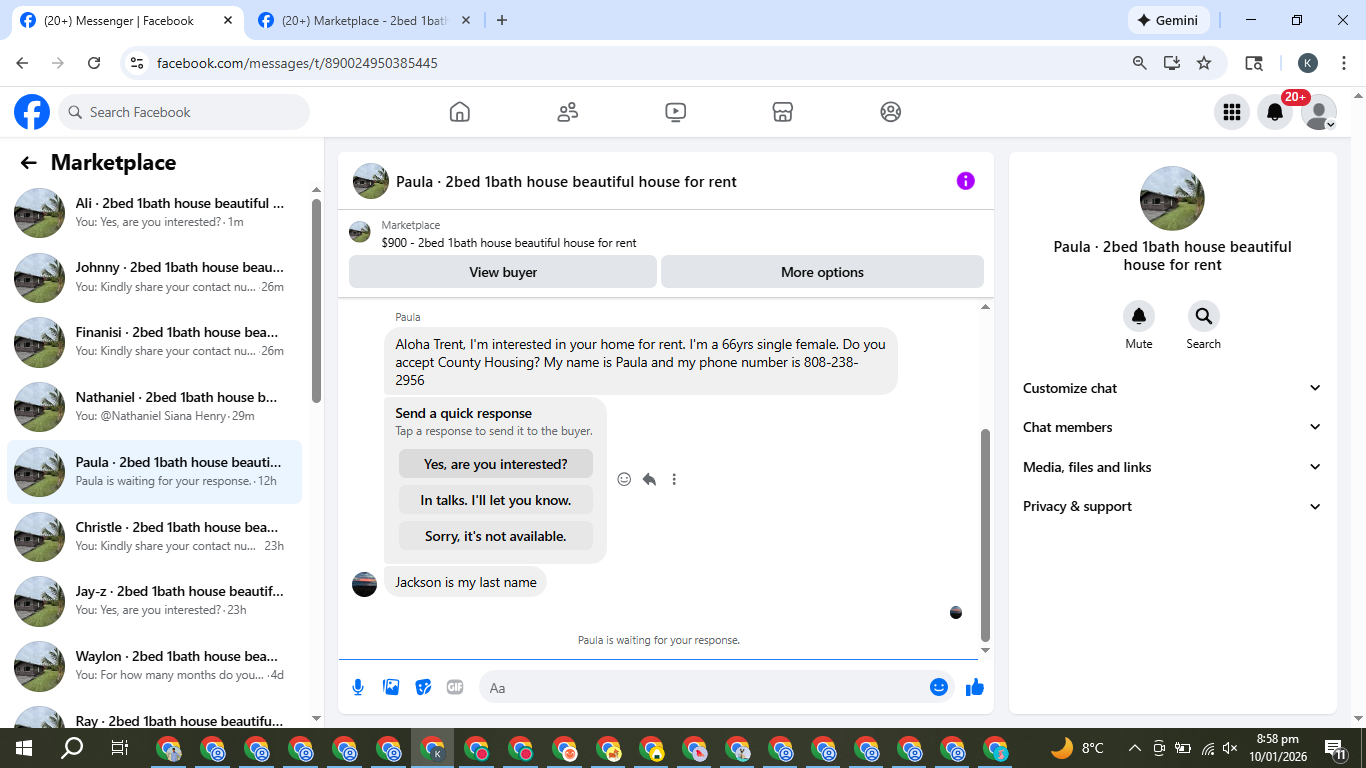Open the Friends icon in top navigation

pyautogui.click(x=567, y=112)
